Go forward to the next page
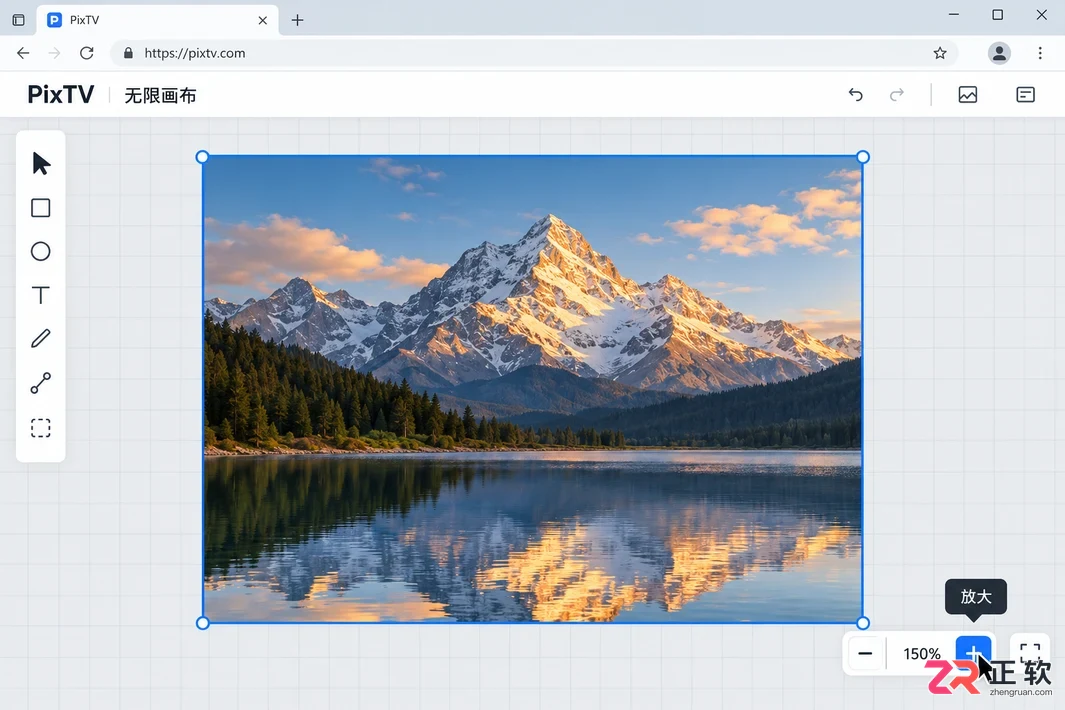The width and height of the screenshot is (1065, 710). tap(55, 53)
